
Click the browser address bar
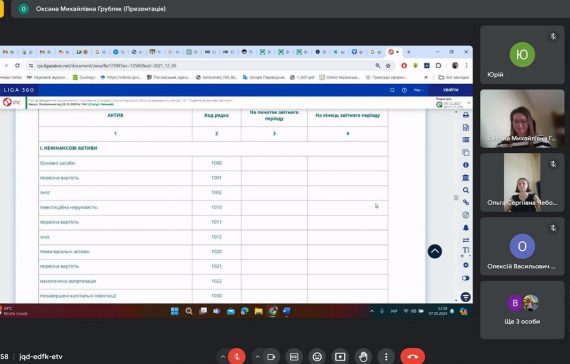coord(204,66)
